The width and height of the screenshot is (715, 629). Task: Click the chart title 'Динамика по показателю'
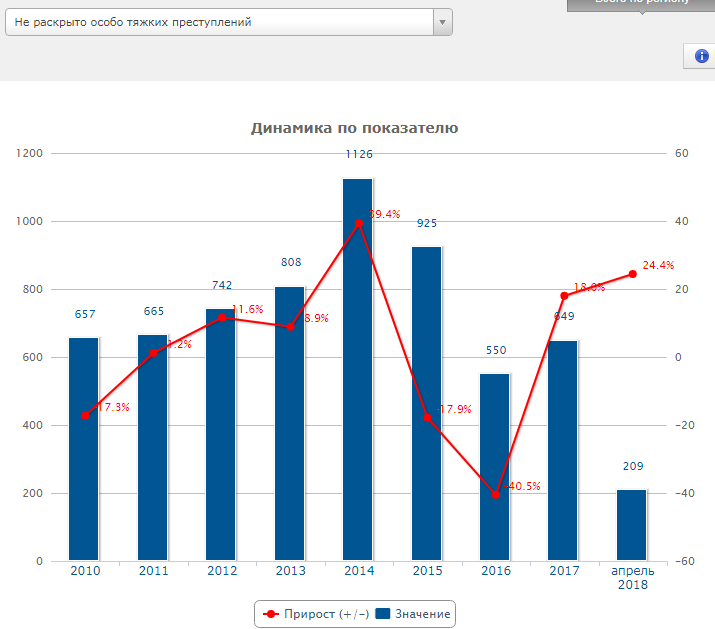coord(354,128)
